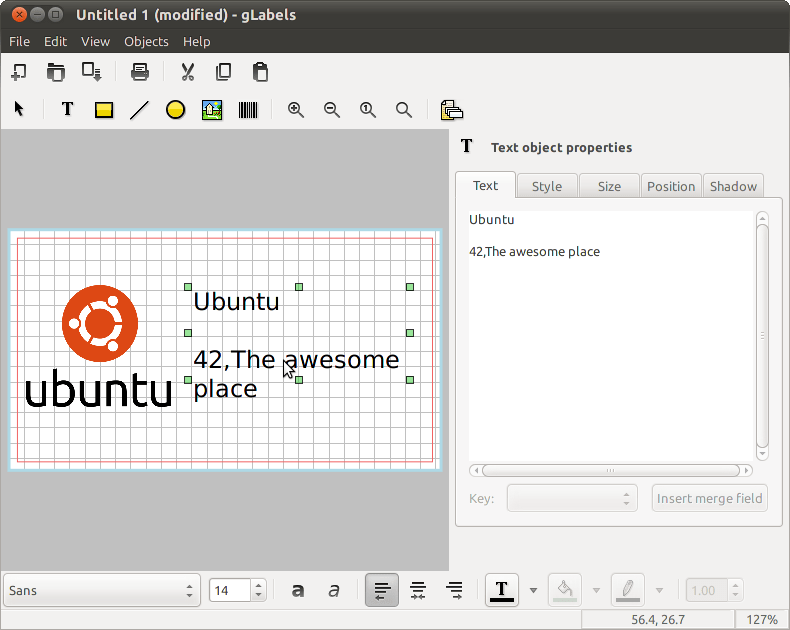
Task: Decrease font size with down arrow
Action: tap(258, 596)
